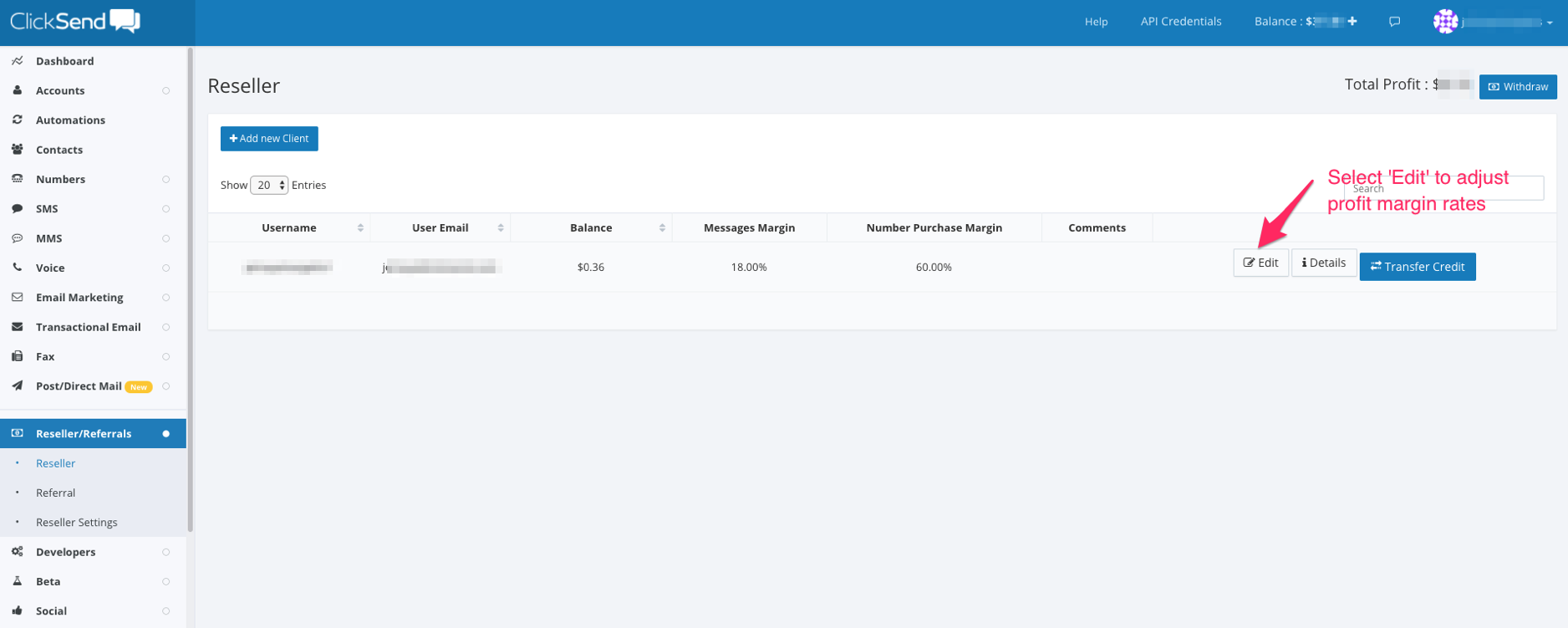The height and width of the screenshot is (628, 1568).
Task: Click the ClickSend logo
Action: 75,21
